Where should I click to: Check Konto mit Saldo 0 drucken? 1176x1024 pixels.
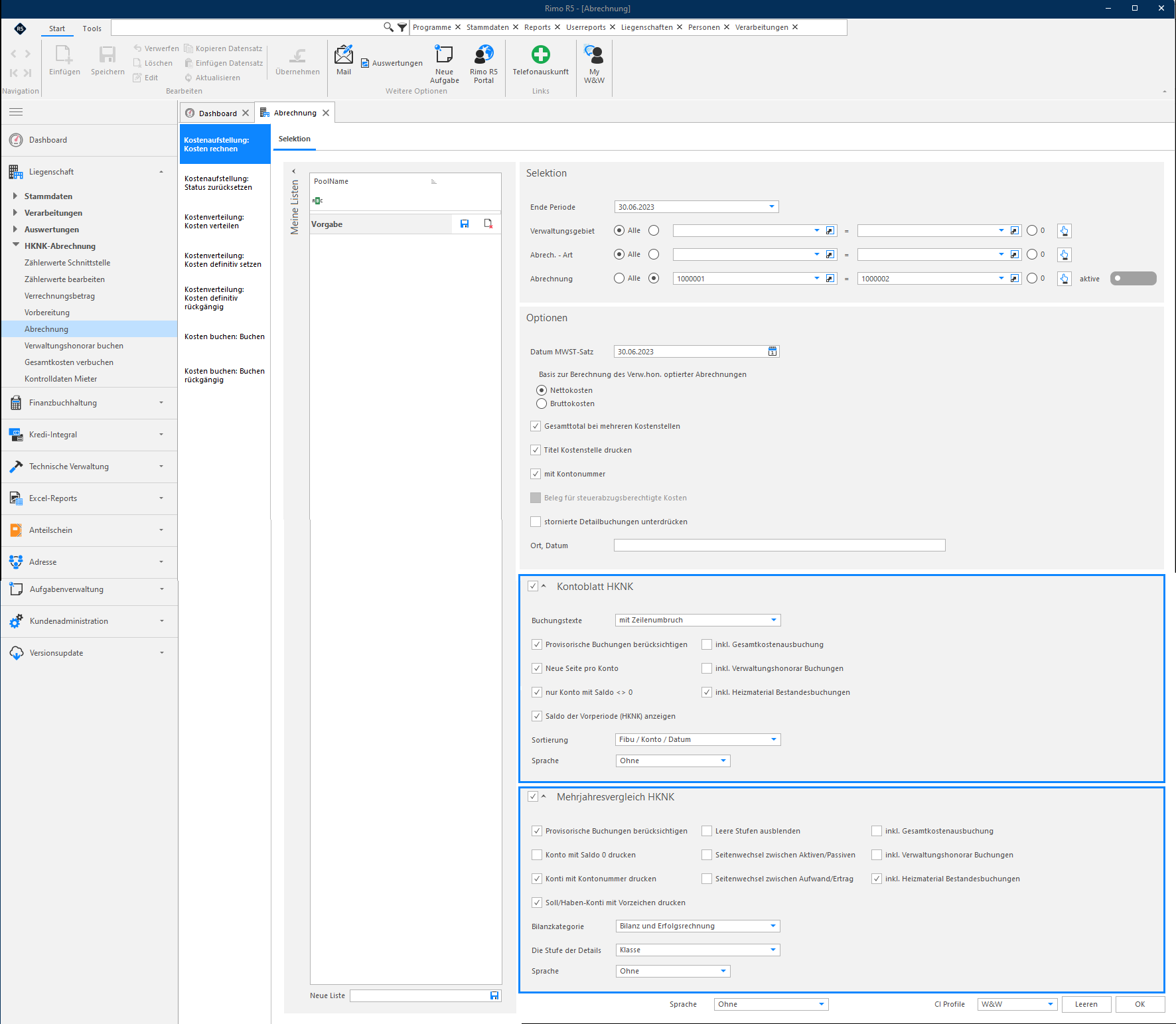pyautogui.click(x=537, y=855)
